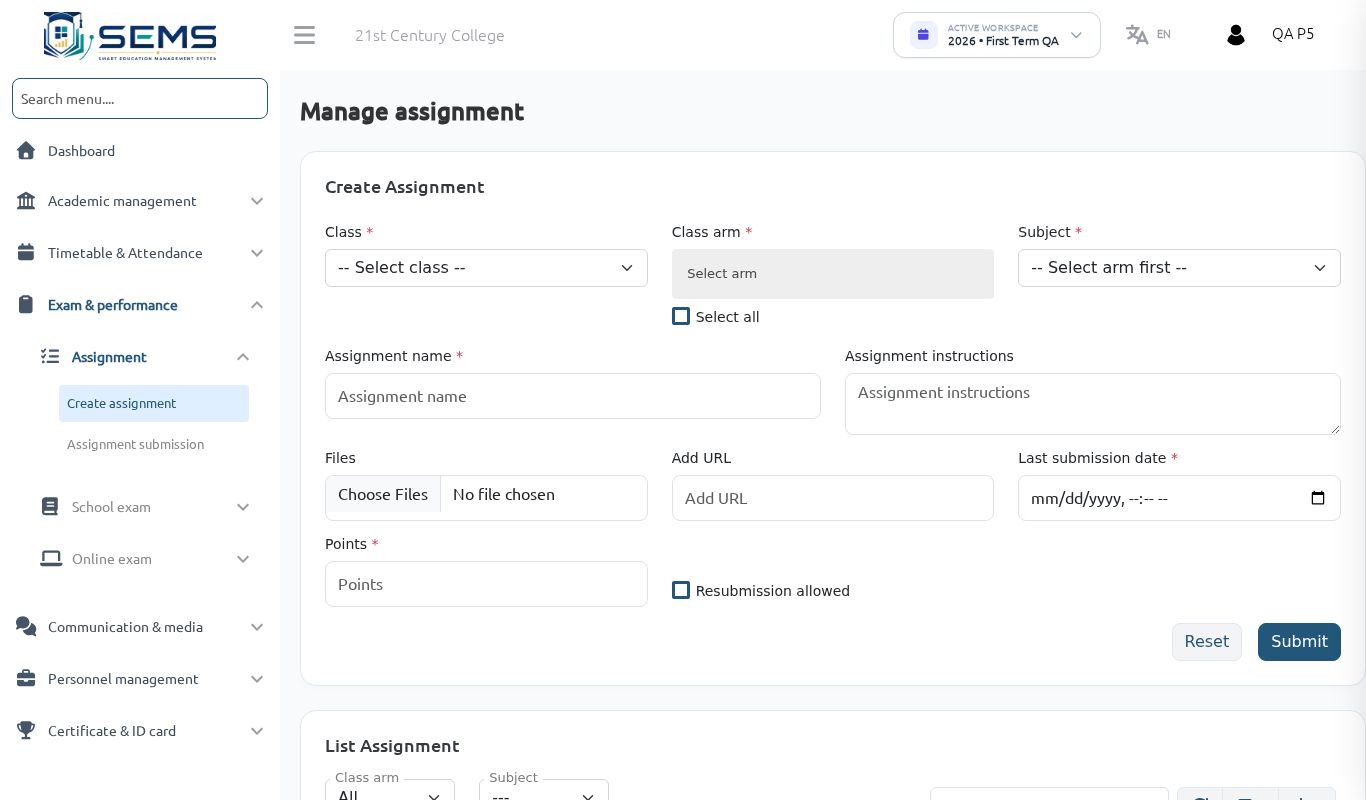This screenshot has width=1366, height=800.
Task: Click the calendar workspace icon
Action: (923, 35)
